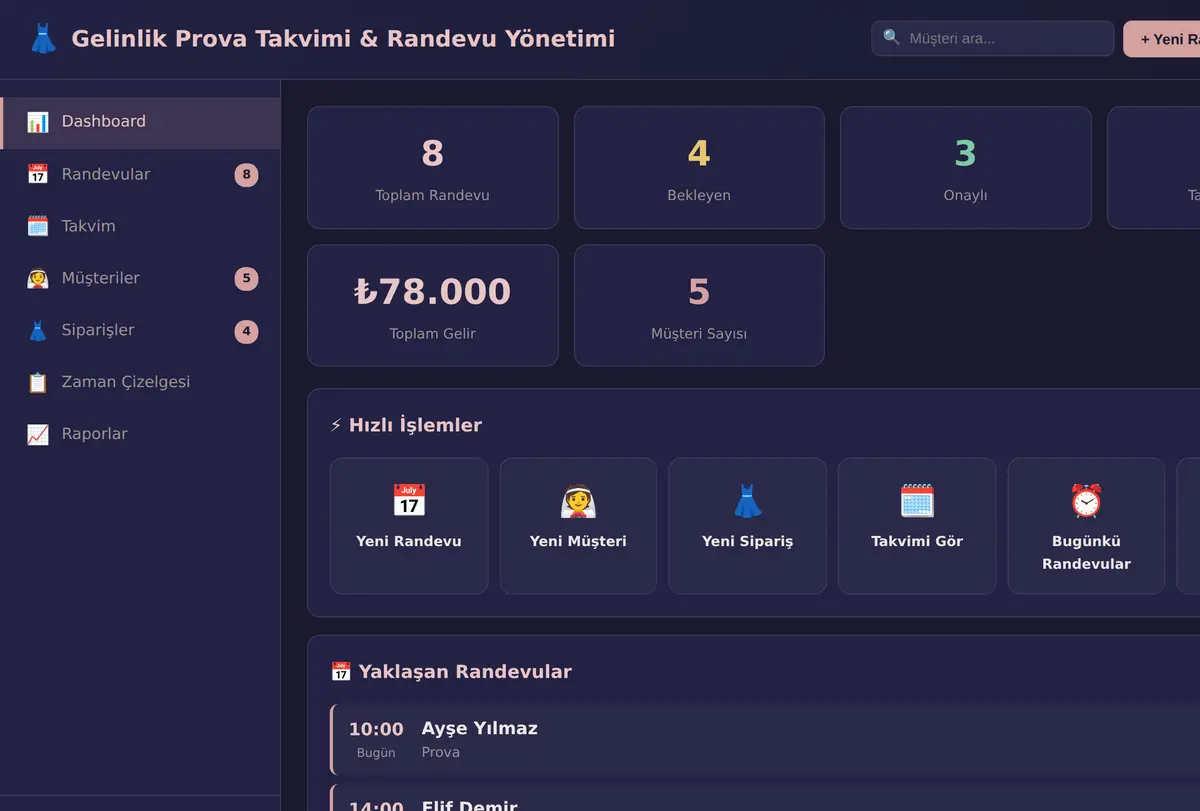The height and width of the screenshot is (811, 1200).
Task: Click the alarm clock icon on Bugünkü Randevular
Action: pyautogui.click(x=1086, y=500)
